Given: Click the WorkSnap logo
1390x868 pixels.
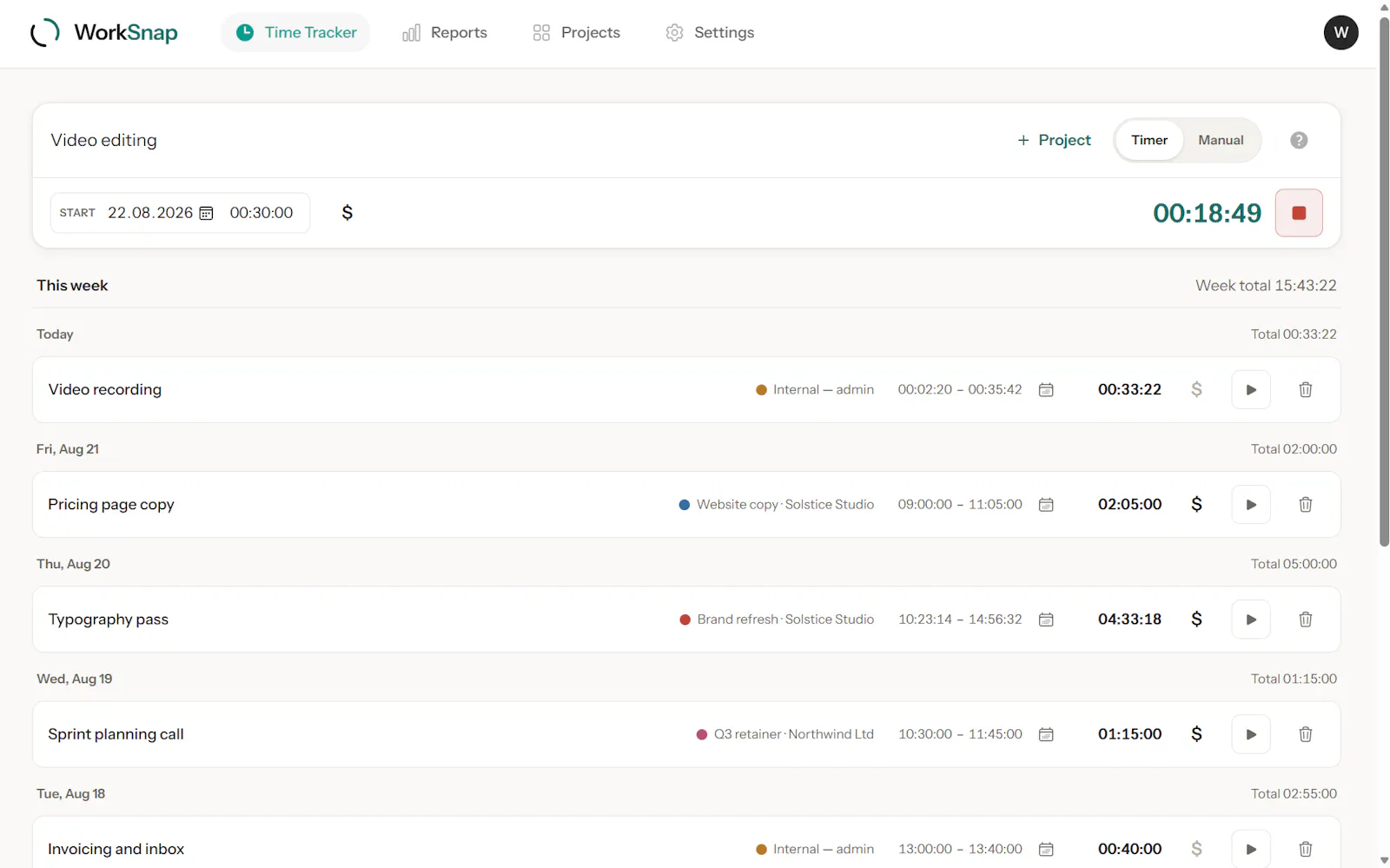Looking at the screenshot, I should (104, 32).
